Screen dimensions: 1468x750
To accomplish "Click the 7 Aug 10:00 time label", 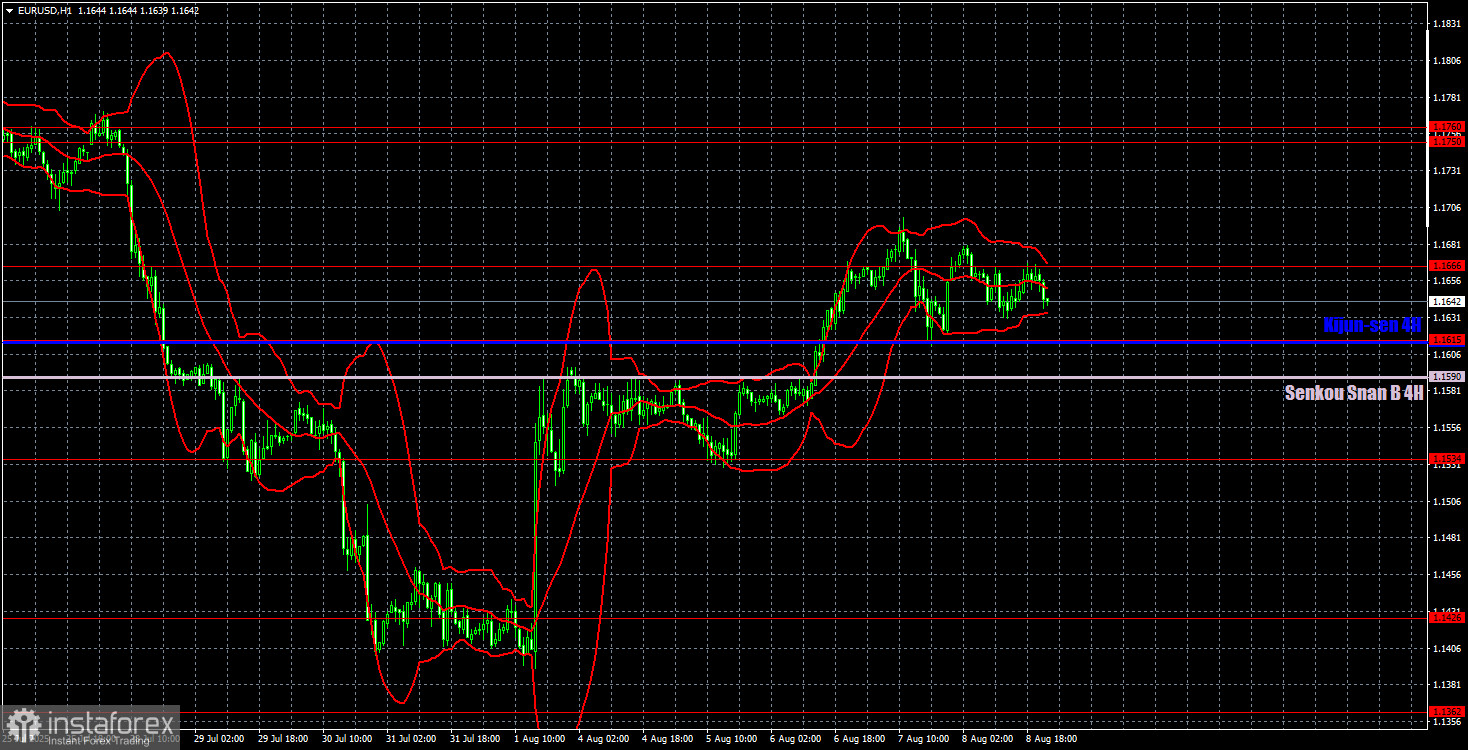I will point(925,739).
